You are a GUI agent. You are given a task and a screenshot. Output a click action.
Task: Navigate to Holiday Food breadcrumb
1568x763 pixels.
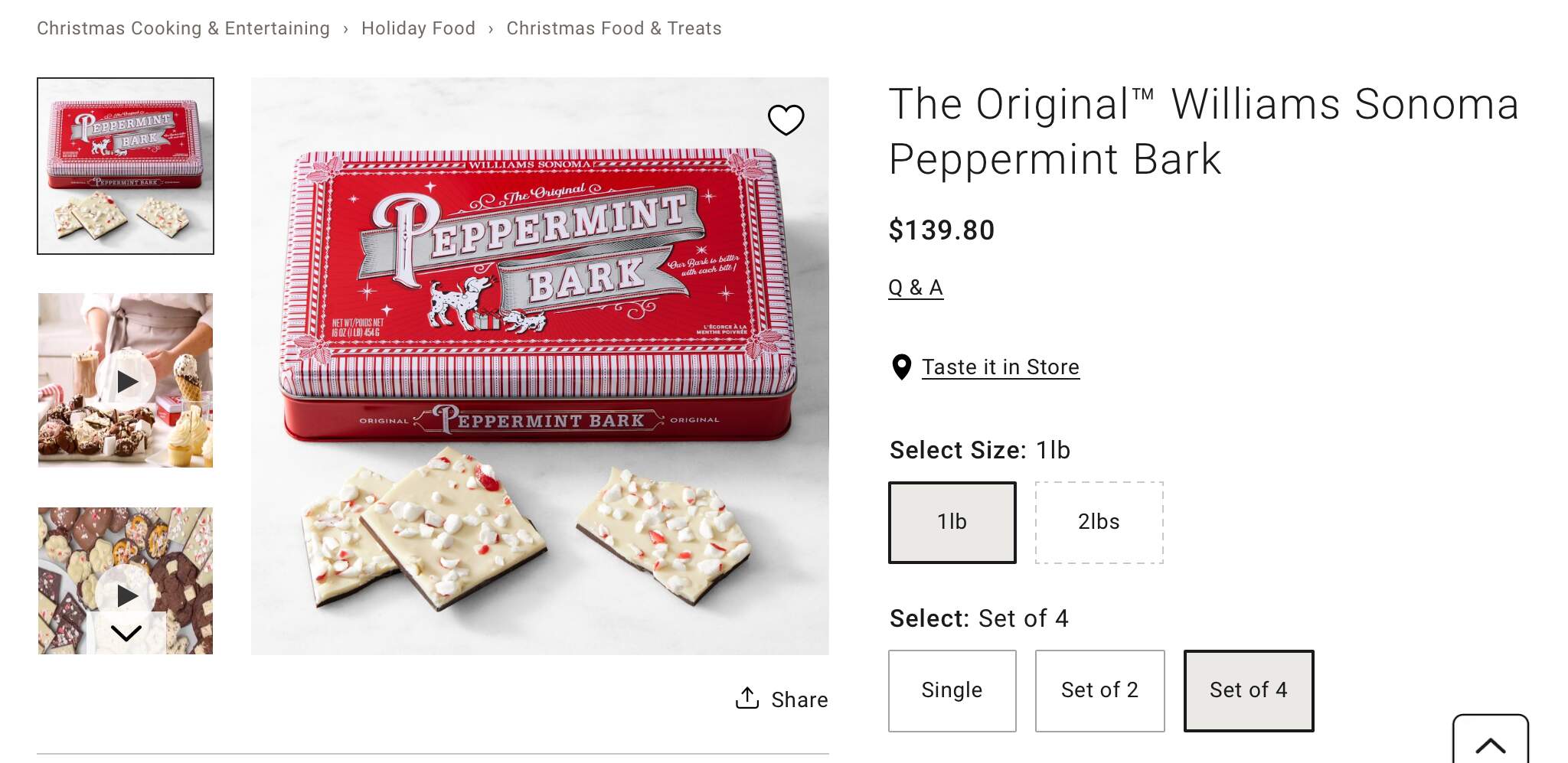[418, 28]
